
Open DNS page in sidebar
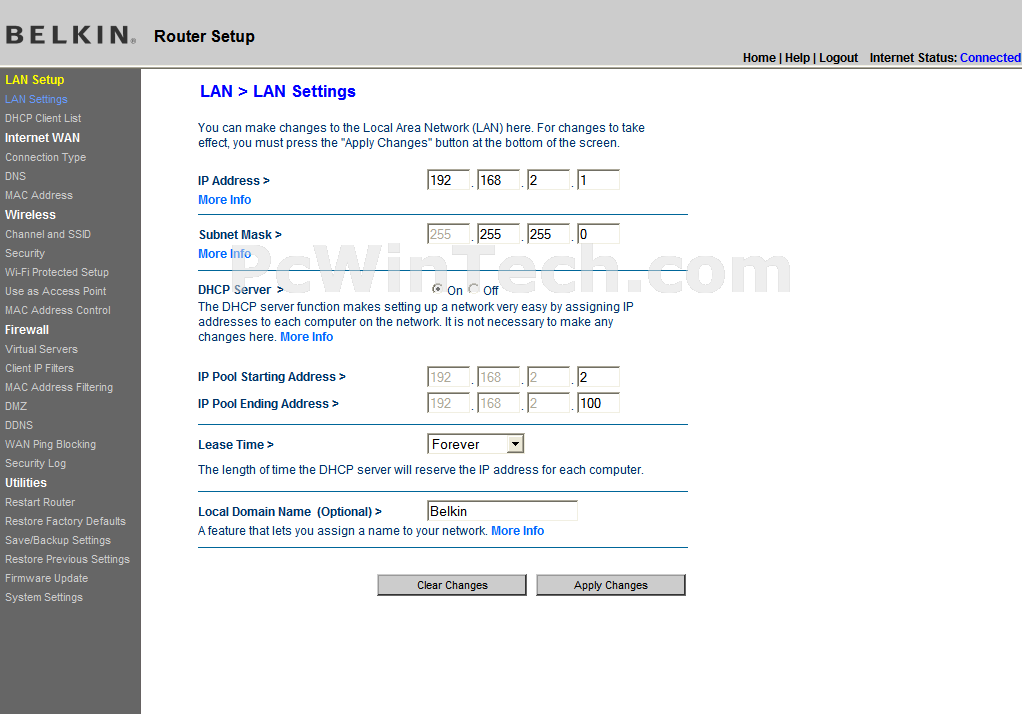16,176
